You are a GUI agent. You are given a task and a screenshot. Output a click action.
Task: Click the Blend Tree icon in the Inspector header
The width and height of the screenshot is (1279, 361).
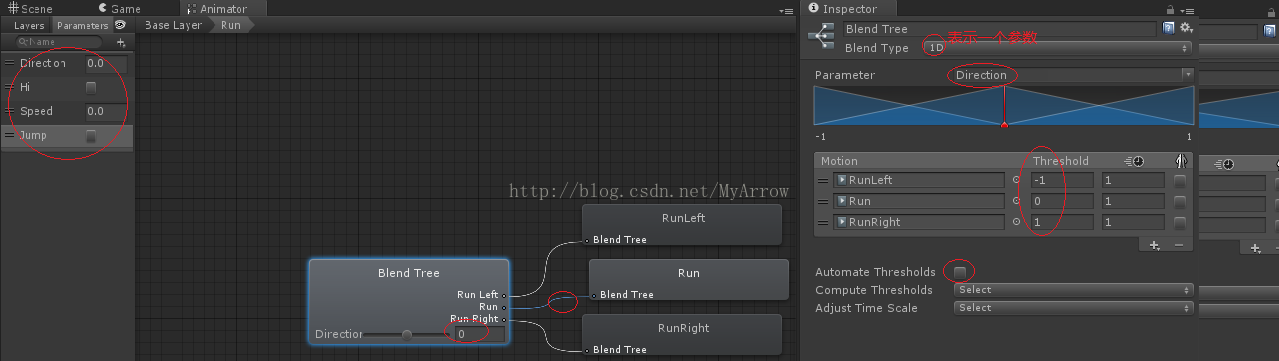(x=821, y=35)
